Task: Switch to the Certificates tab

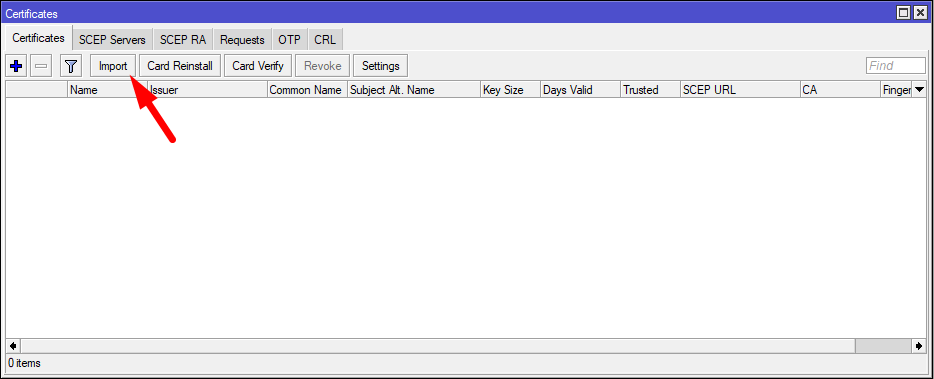Action: (x=39, y=38)
